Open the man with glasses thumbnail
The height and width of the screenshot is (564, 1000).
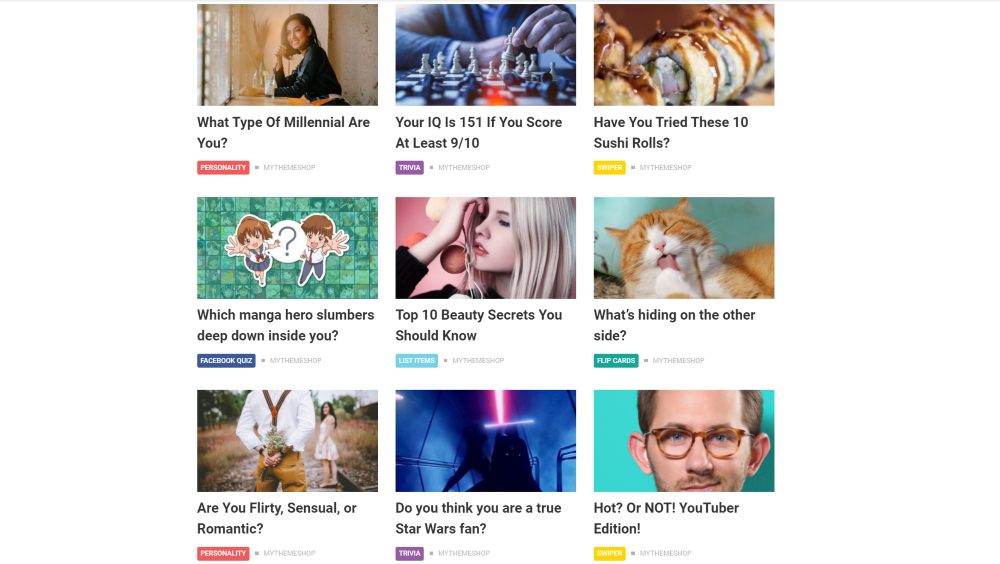point(684,441)
